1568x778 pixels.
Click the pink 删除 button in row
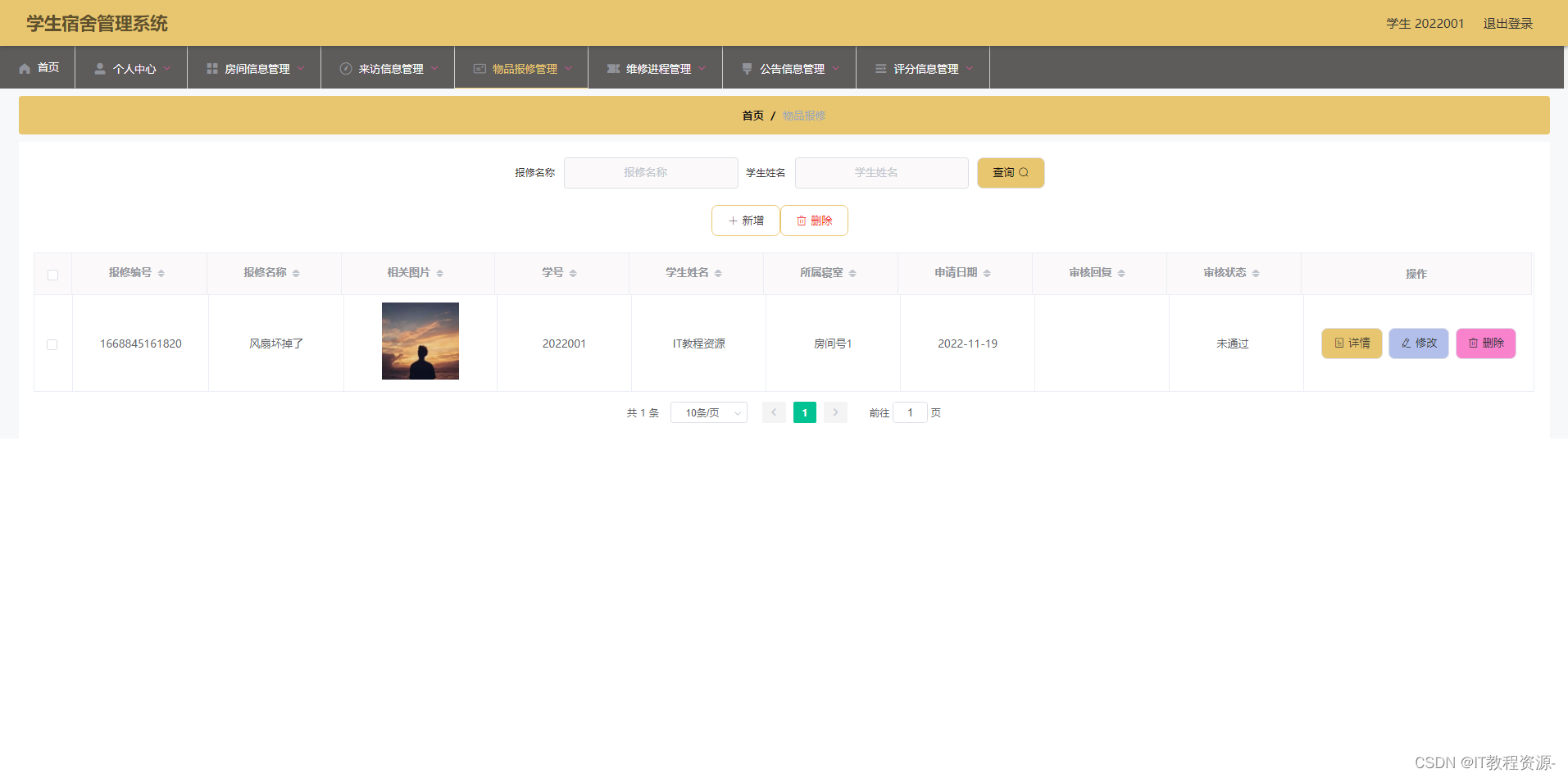coord(1486,344)
